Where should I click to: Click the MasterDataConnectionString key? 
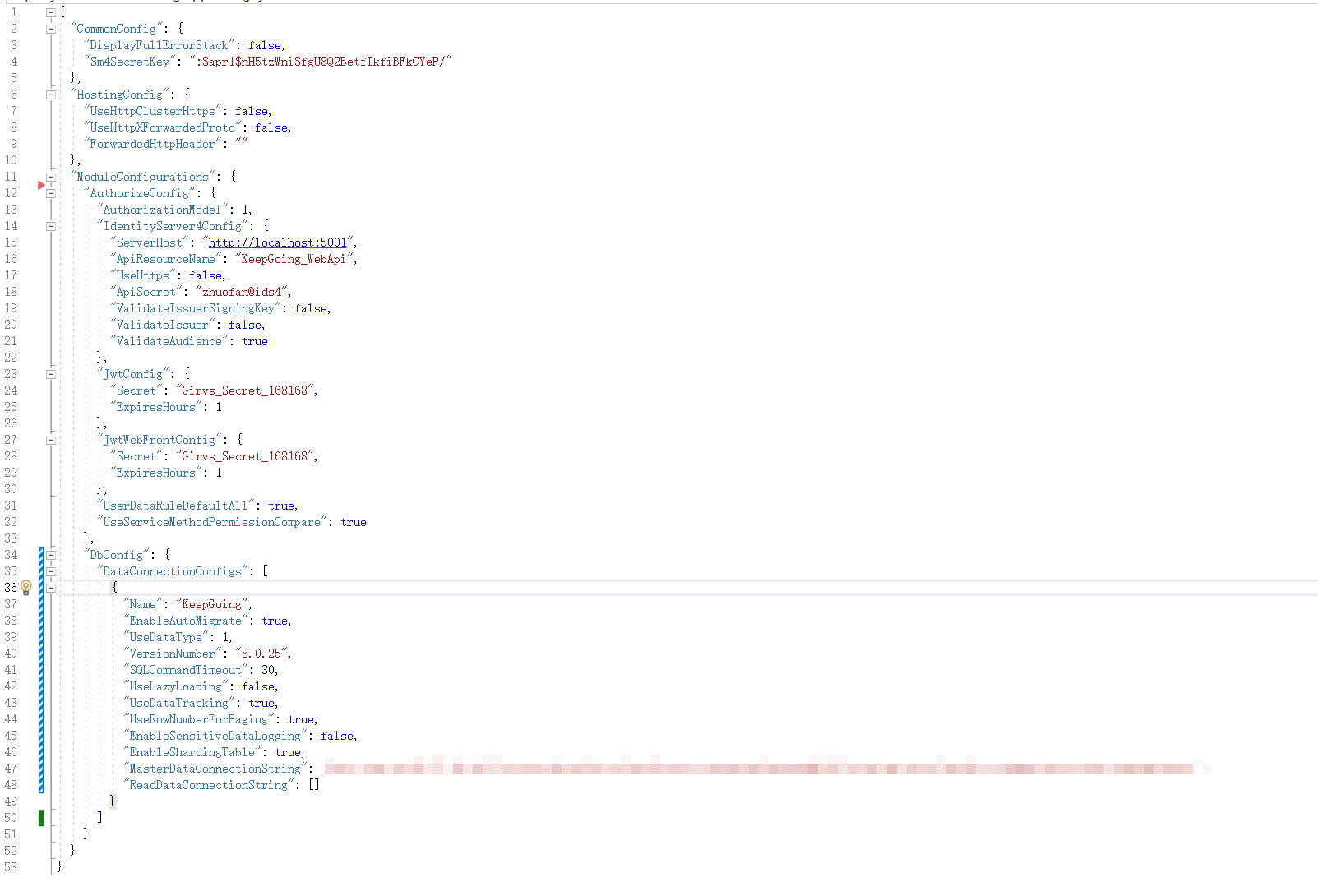coord(215,769)
